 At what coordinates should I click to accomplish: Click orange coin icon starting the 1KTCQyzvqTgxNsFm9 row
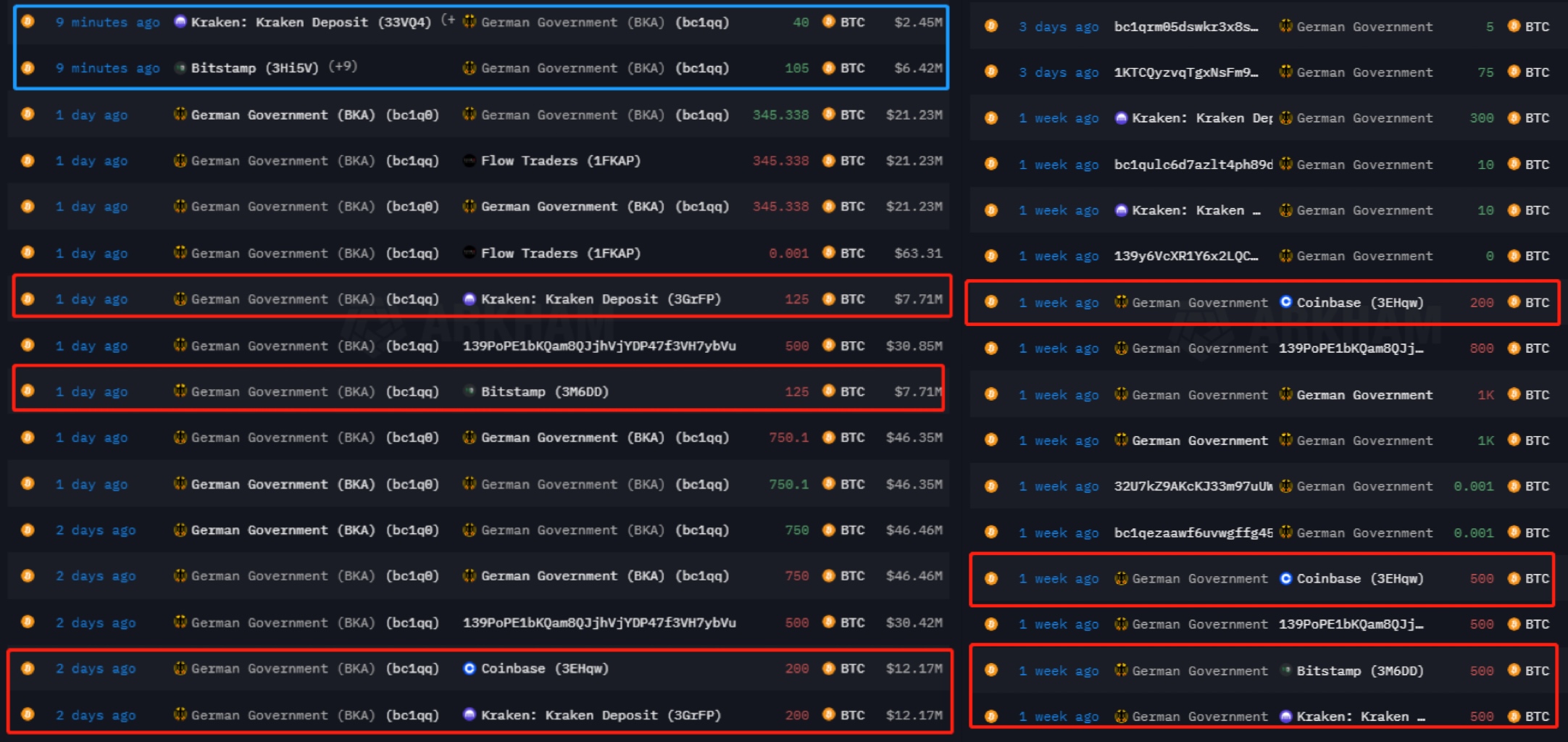(991, 72)
